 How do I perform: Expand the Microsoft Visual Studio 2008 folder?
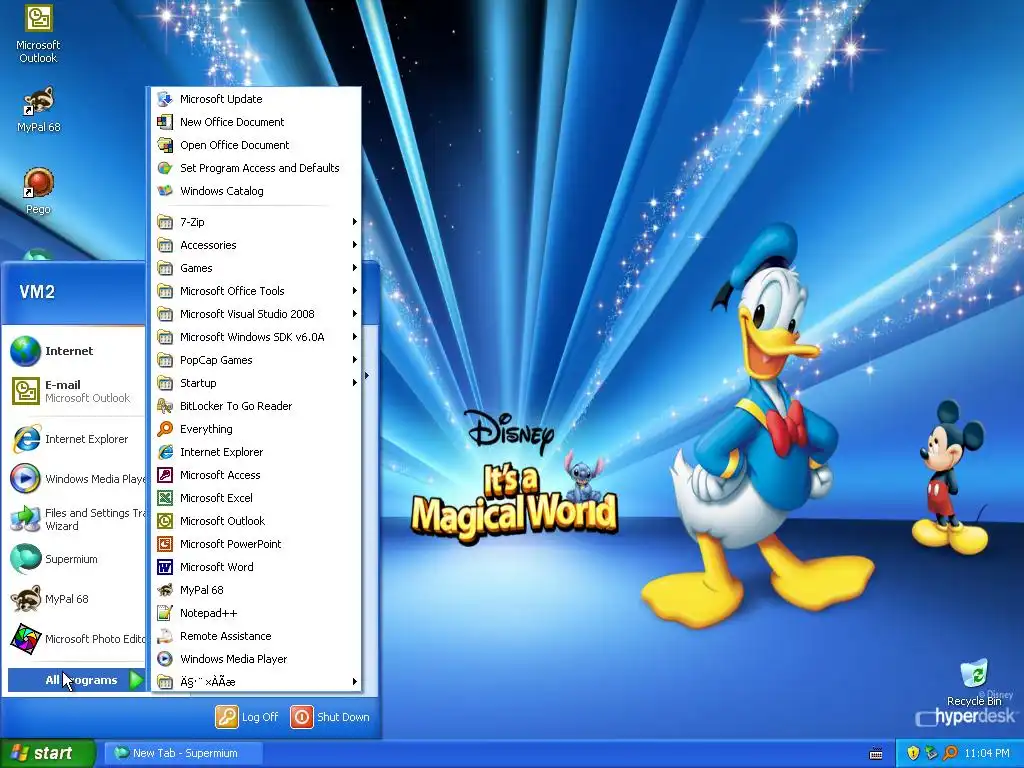(255, 313)
